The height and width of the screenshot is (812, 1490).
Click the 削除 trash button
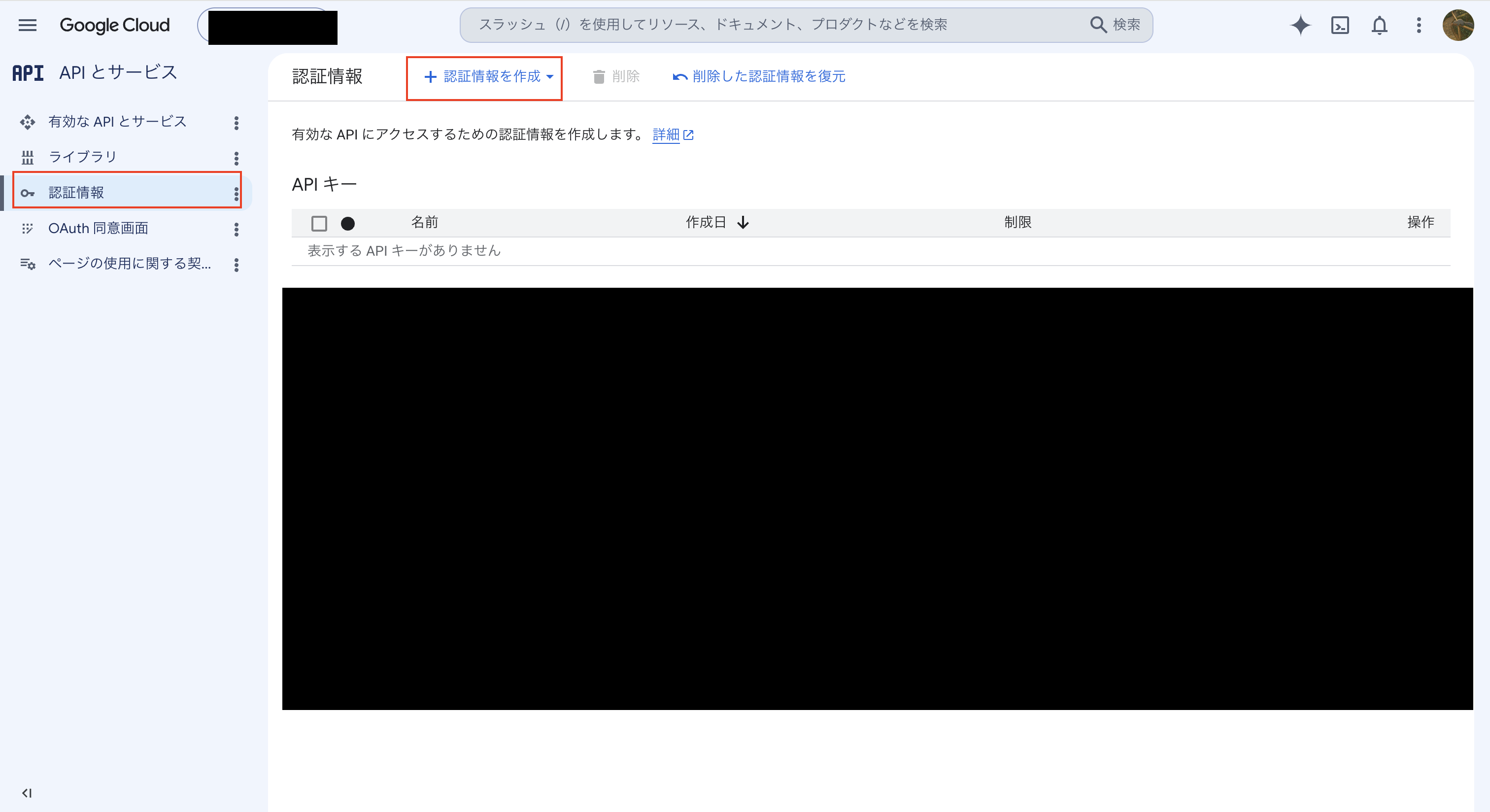[616, 76]
